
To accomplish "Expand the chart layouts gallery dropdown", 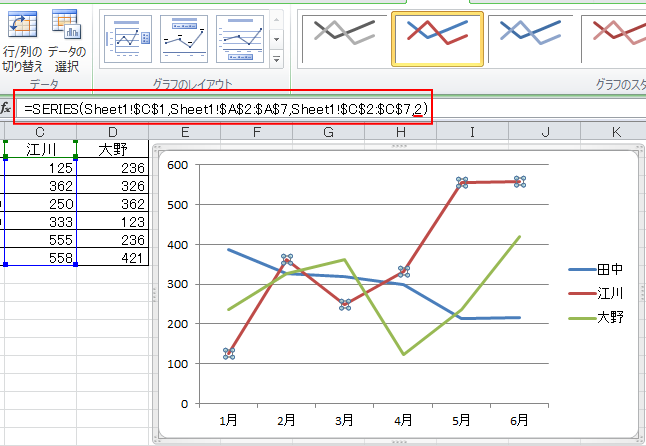I will coord(277,60).
